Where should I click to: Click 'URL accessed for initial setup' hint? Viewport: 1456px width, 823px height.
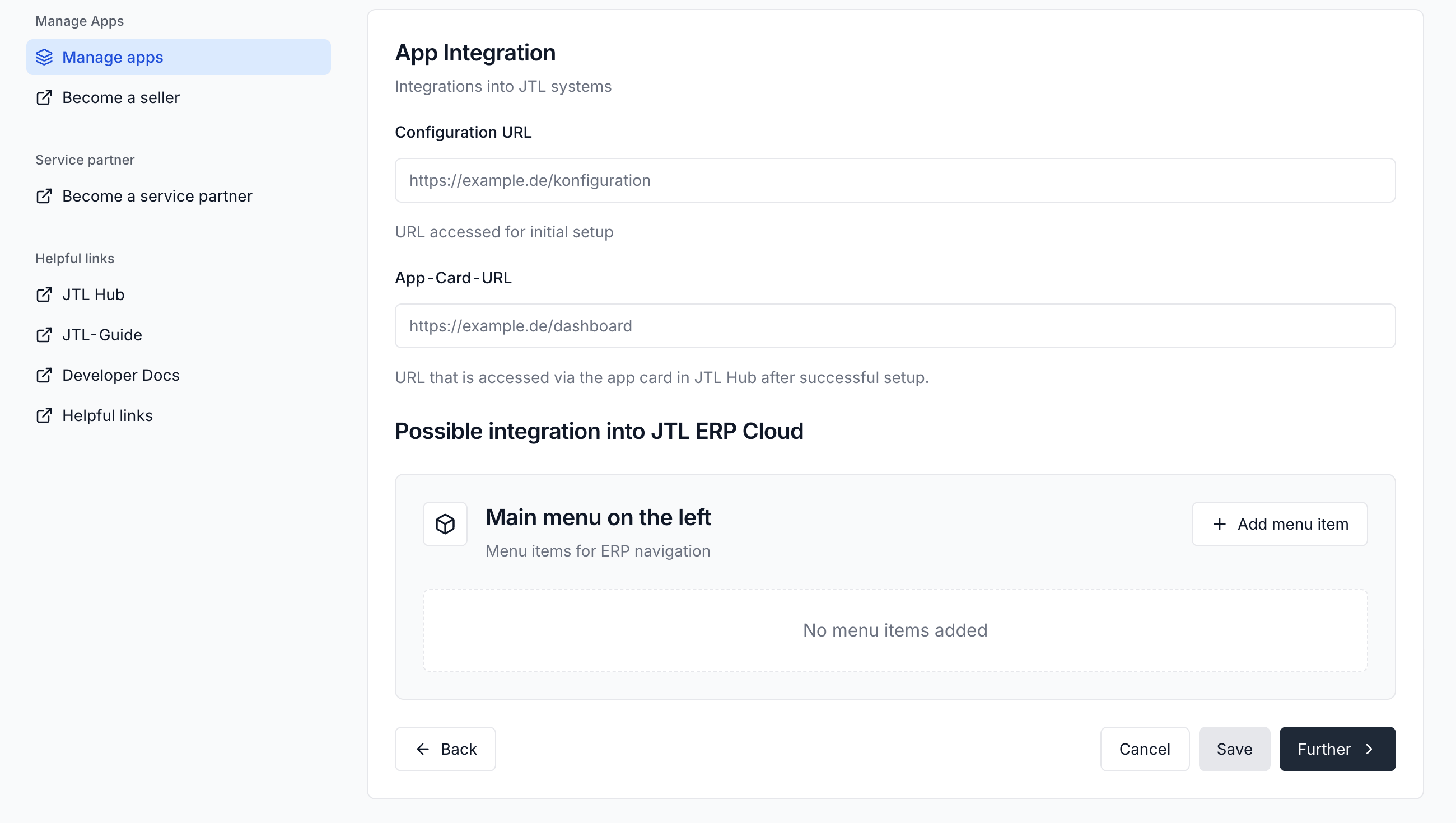tap(503, 232)
